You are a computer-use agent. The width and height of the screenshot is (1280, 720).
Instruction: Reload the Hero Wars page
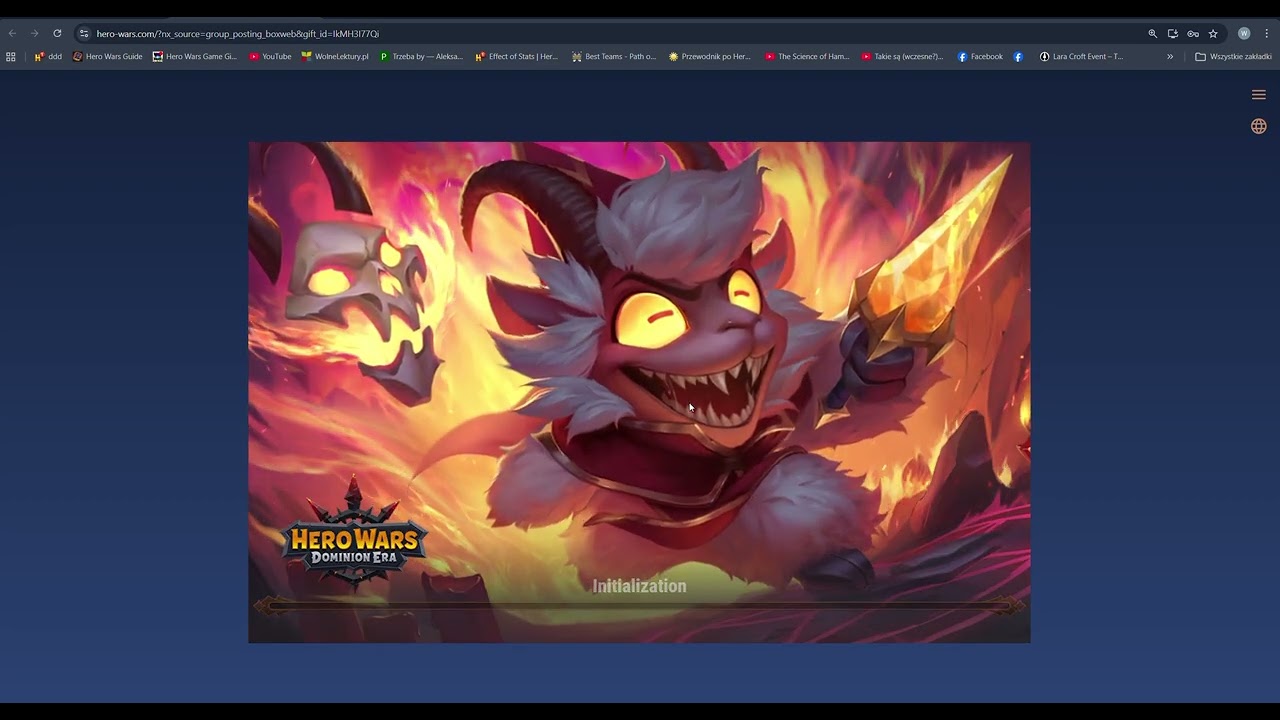coord(57,33)
